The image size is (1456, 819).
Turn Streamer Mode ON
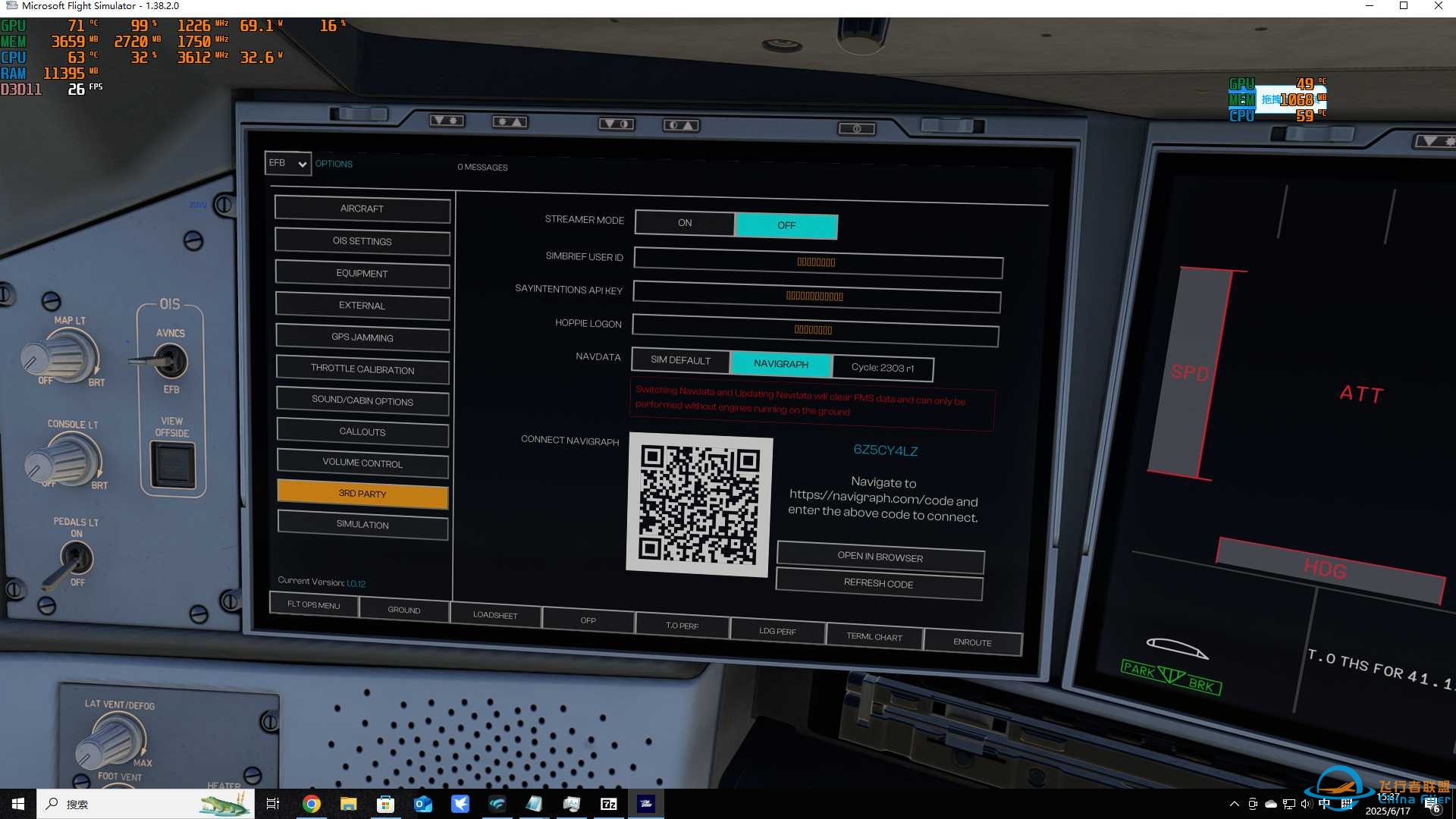tap(685, 223)
